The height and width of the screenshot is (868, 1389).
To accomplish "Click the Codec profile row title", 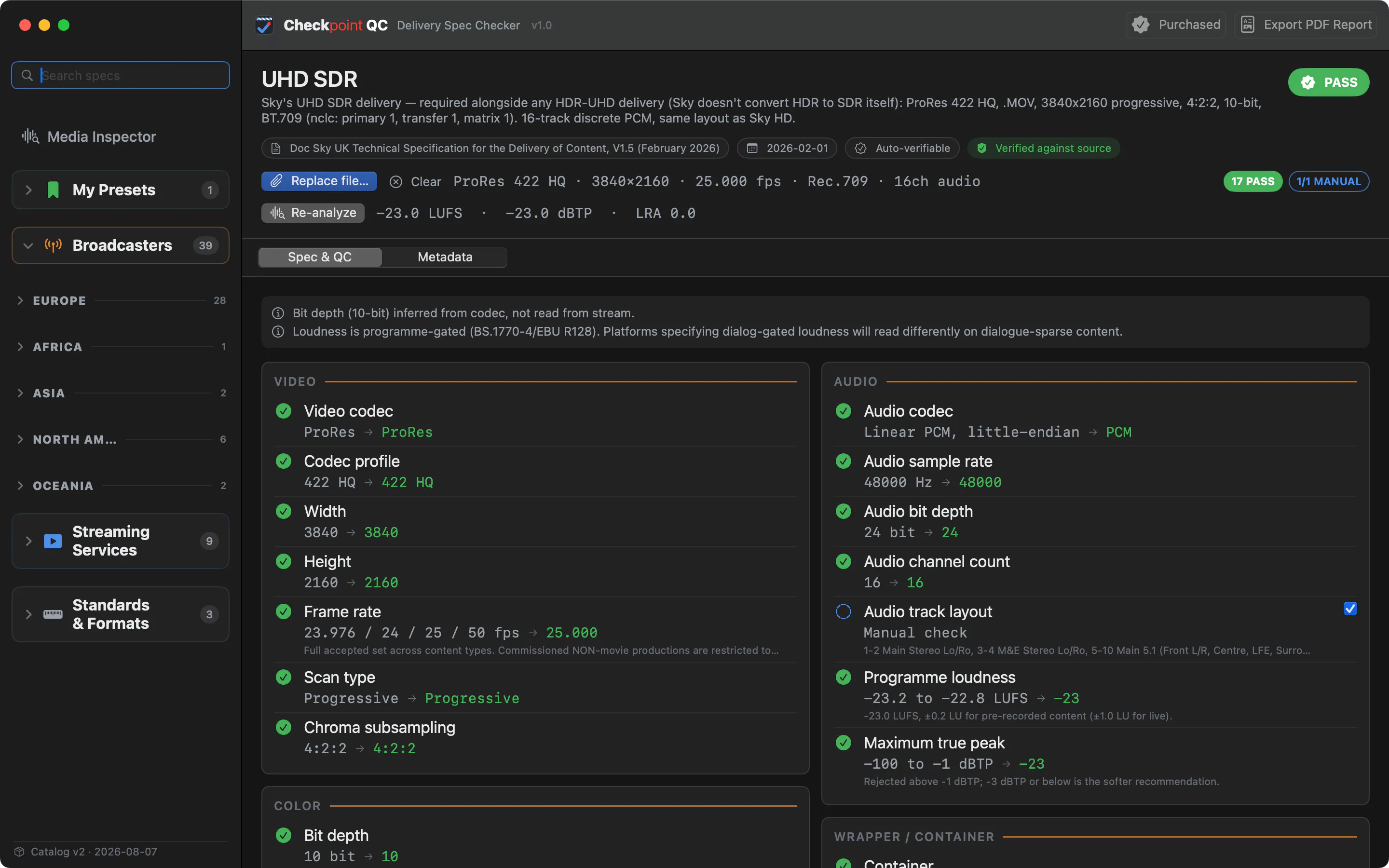I will pos(351,461).
